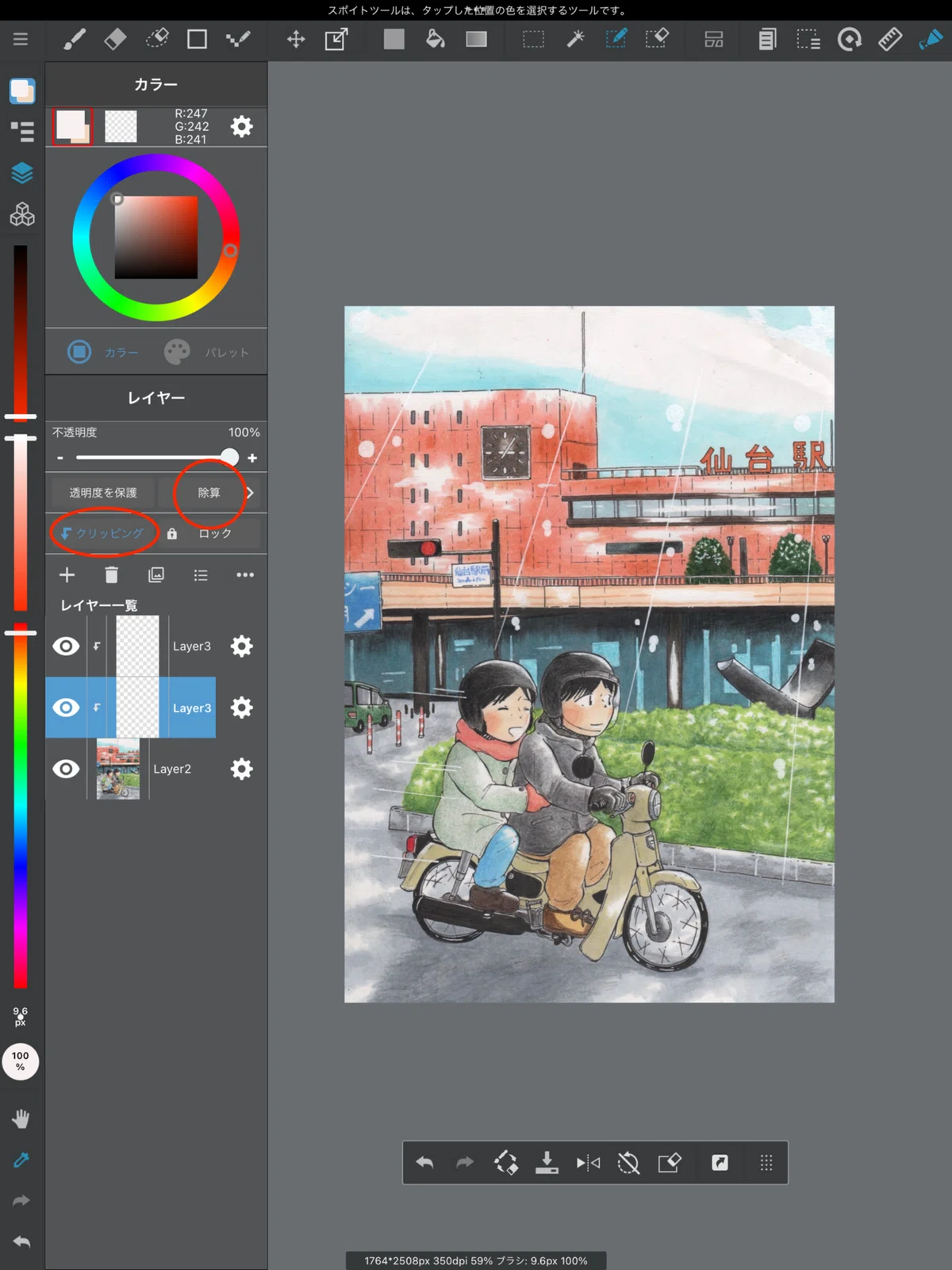Image resolution: width=952 pixels, height=1270 pixels.
Task: Select the Ruler tool in toolbar
Action: click(x=890, y=39)
